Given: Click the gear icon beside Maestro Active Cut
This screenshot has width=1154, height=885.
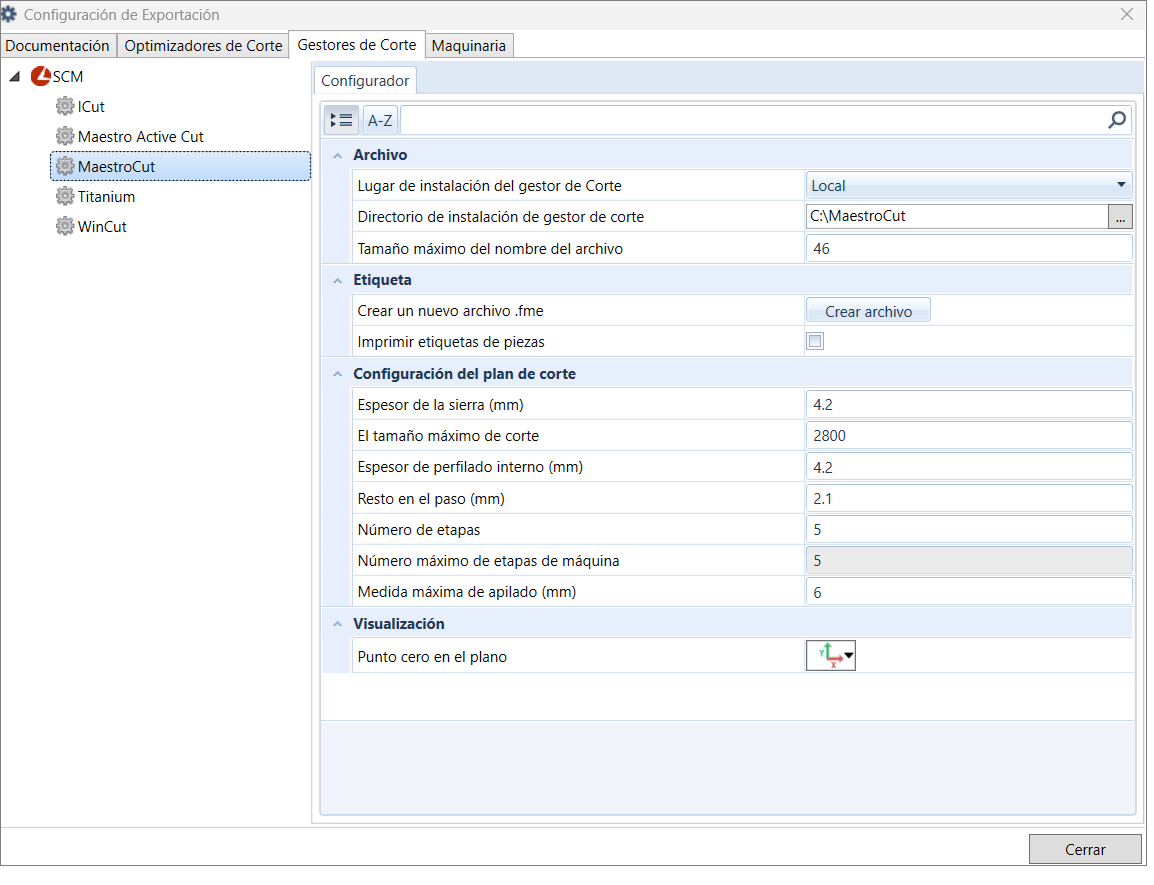Looking at the screenshot, I should click(x=66, y=137).
